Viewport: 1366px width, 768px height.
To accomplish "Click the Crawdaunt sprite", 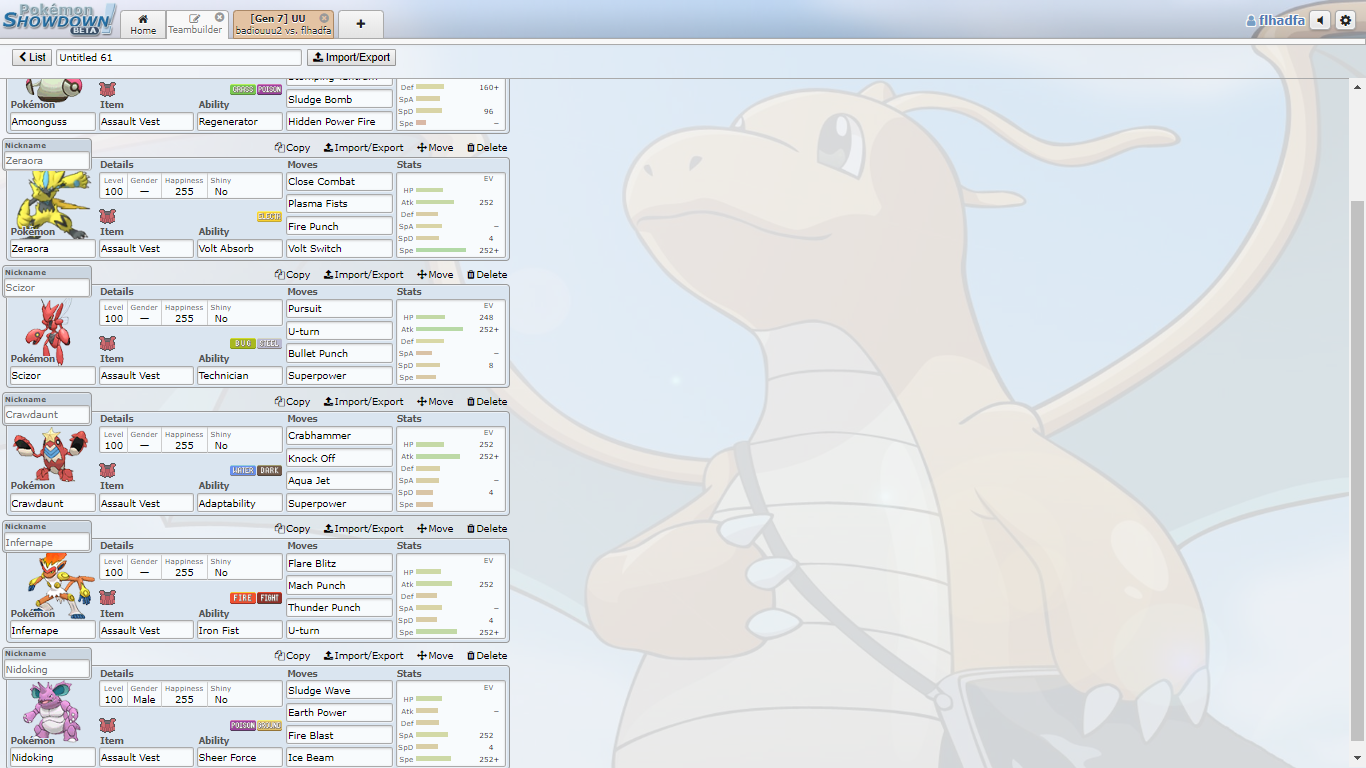I will [50, 455].
